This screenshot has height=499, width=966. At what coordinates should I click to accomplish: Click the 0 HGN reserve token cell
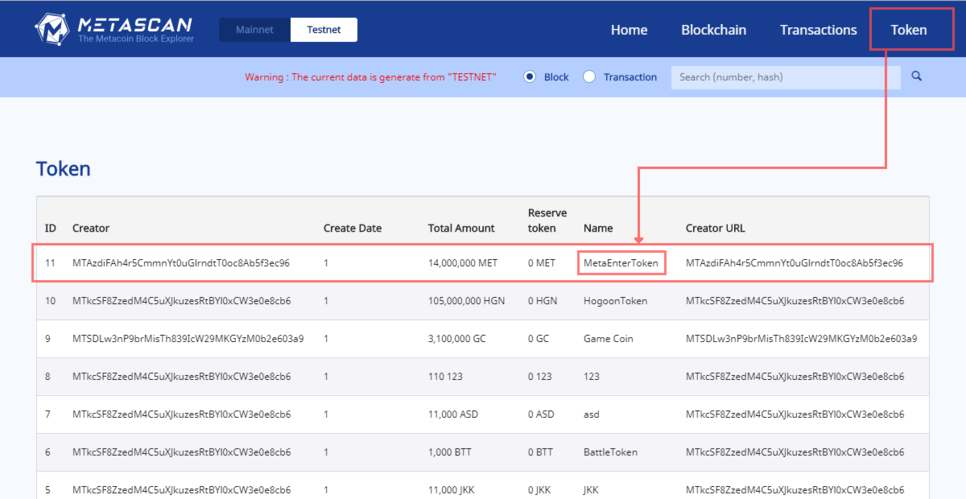pyautogui.click(x=542, y=301)
